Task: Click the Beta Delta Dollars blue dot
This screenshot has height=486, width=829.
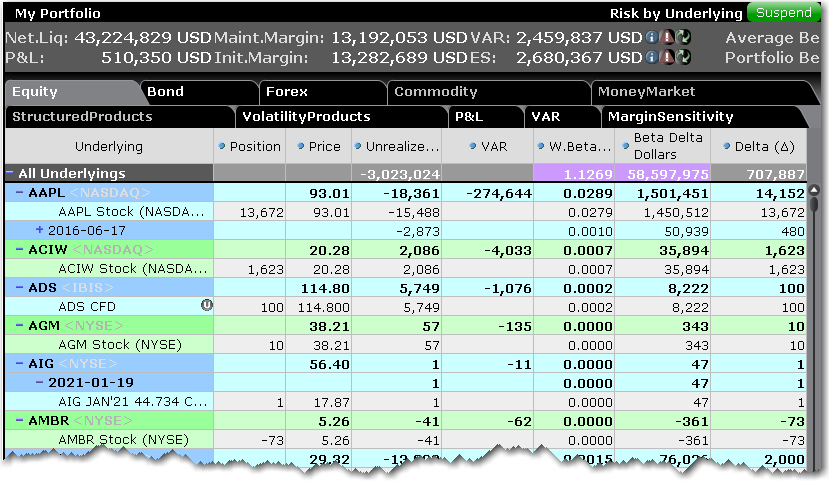Action: click(626, 146)
